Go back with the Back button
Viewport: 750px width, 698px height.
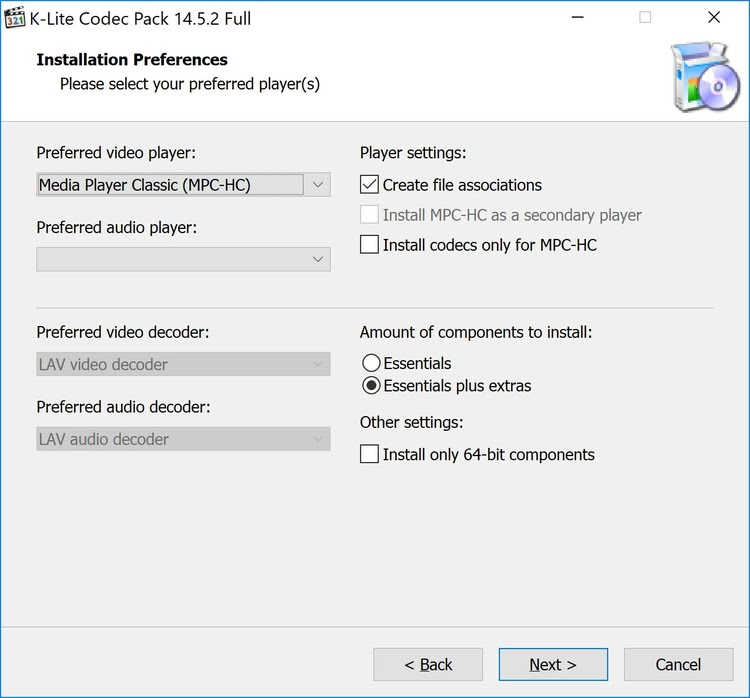[428, 665]
